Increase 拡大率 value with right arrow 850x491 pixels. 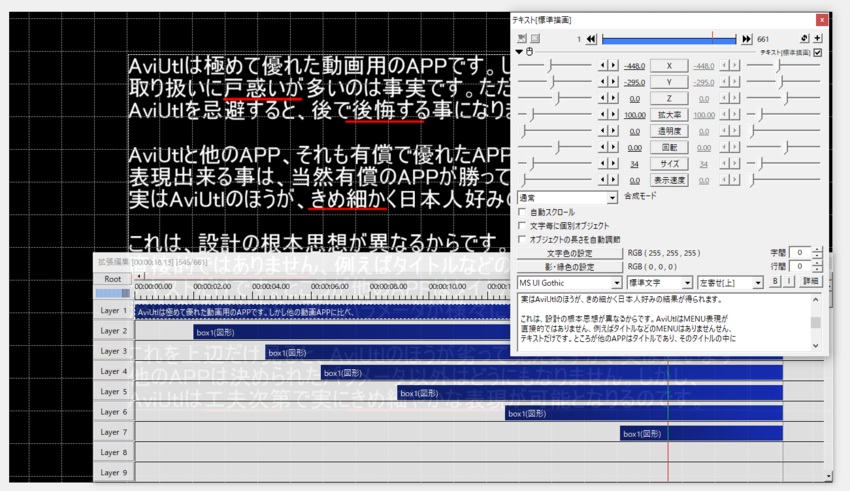[x=613, y=115]
